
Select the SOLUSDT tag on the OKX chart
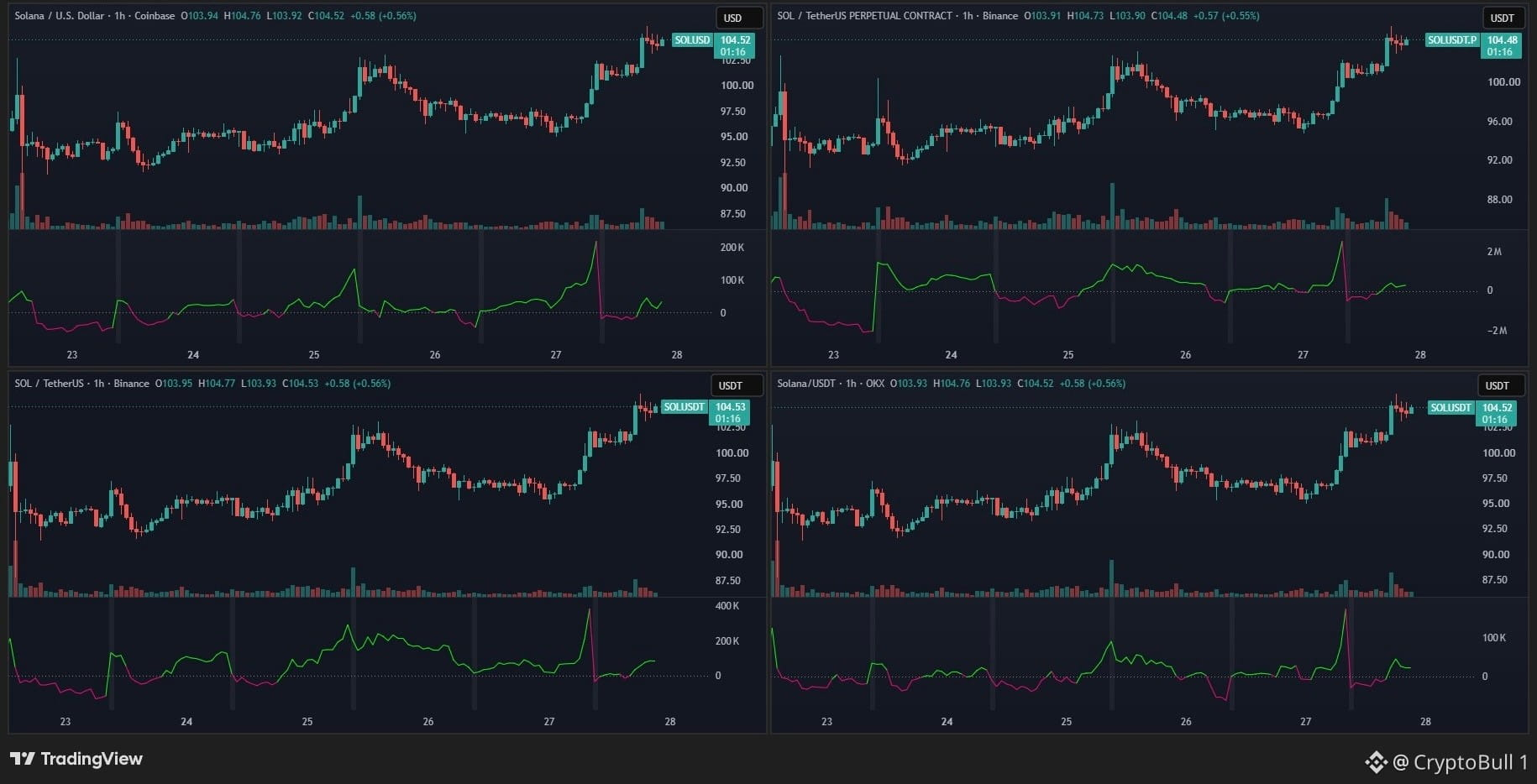coord(1450,408)
